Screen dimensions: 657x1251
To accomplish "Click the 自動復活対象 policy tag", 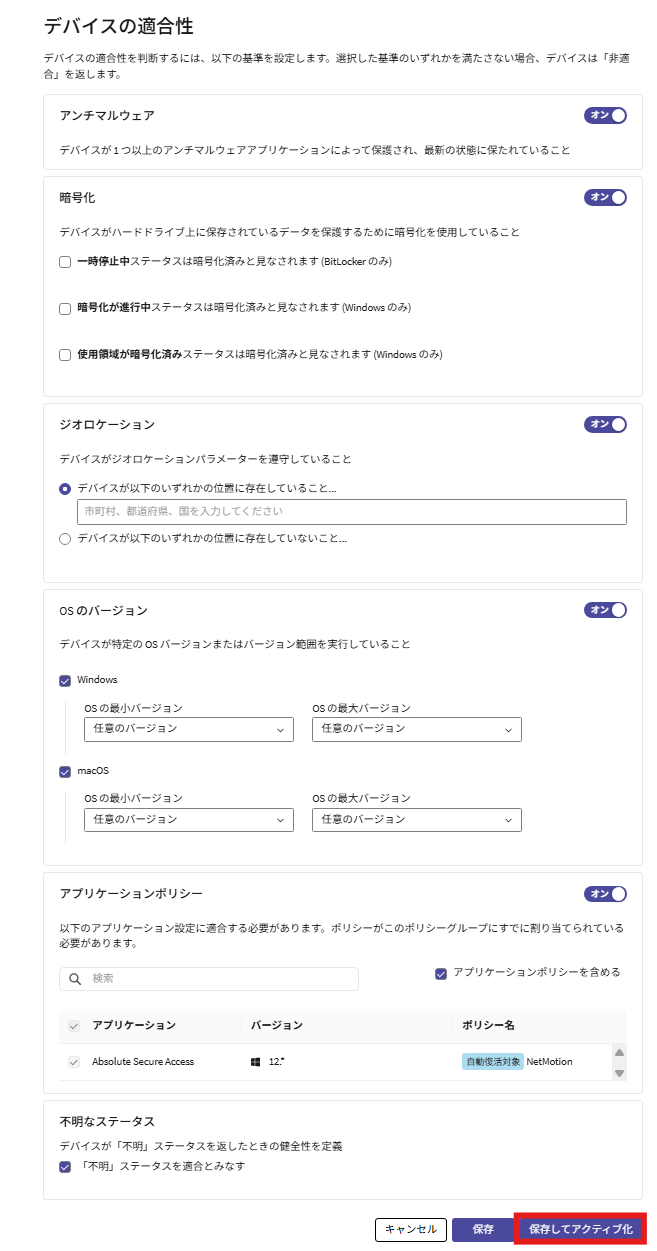I will pyautogui.click(x=492, y=1062).
